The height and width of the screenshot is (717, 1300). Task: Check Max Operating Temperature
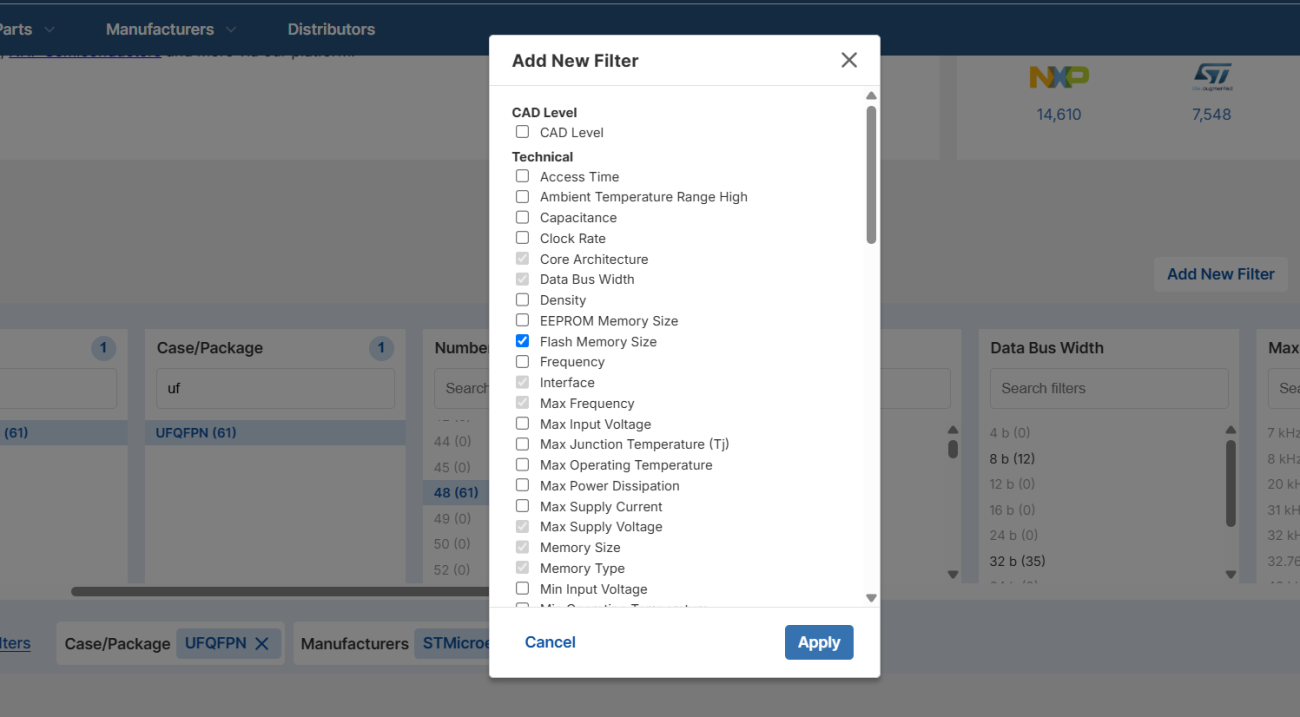tap(522, 465)
